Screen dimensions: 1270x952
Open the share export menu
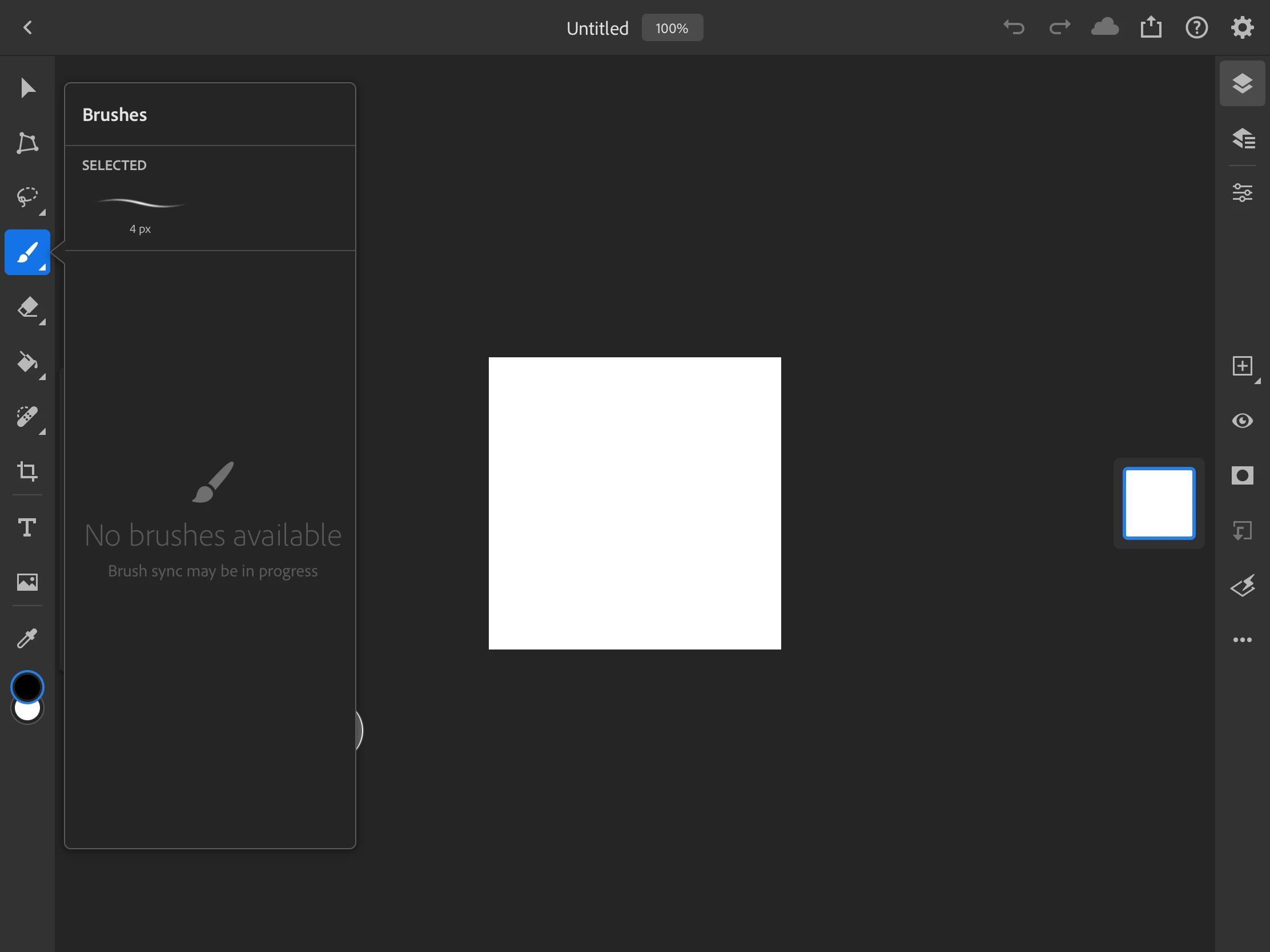[1151, 27]
